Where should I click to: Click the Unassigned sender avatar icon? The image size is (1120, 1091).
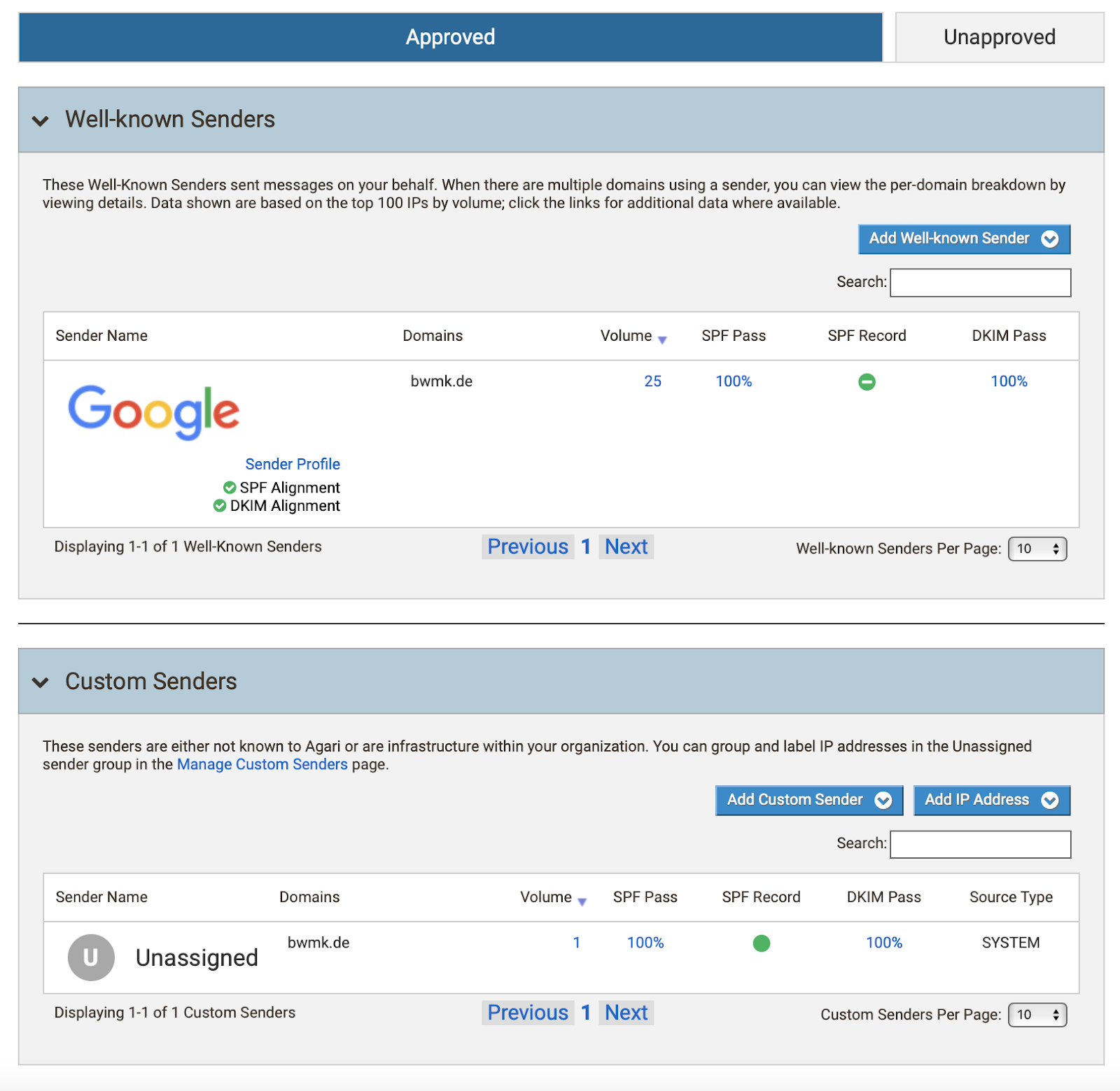[x=91, y=957]
